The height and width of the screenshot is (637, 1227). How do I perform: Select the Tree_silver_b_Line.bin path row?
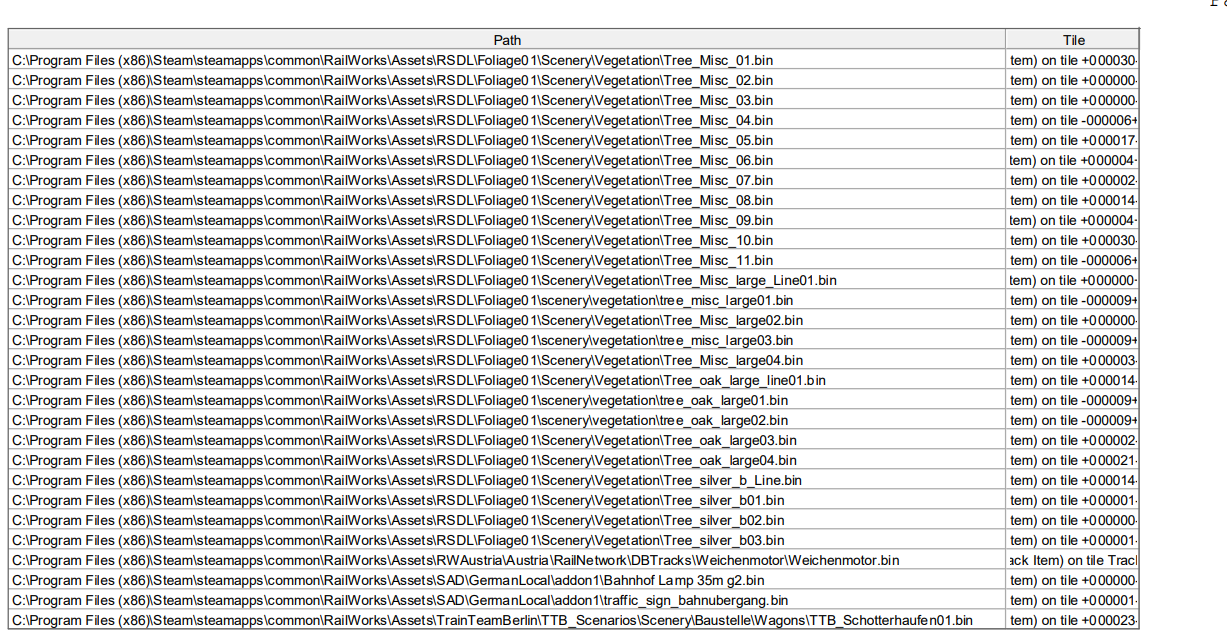point(507,480)
